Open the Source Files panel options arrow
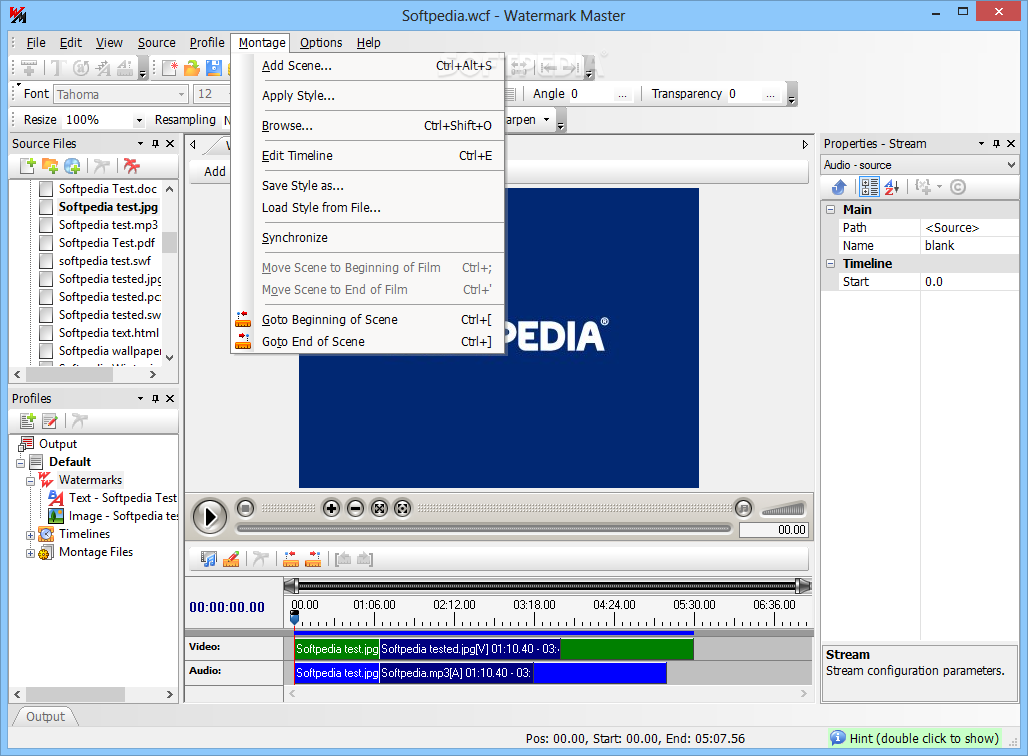The height and width of the screenshot is (756, 1028). tap(140, 144)
